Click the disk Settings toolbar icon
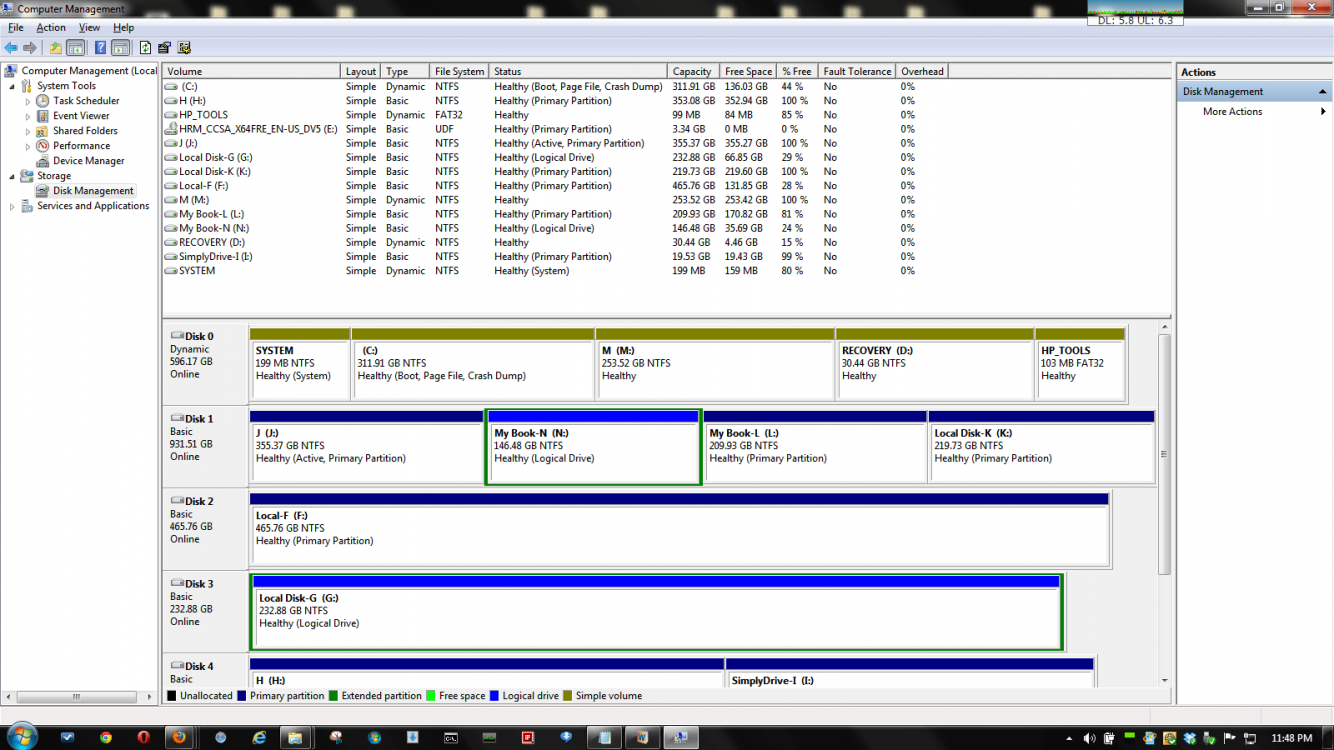The width and height of the screenshot is (1334, 750). click(184, 47)
